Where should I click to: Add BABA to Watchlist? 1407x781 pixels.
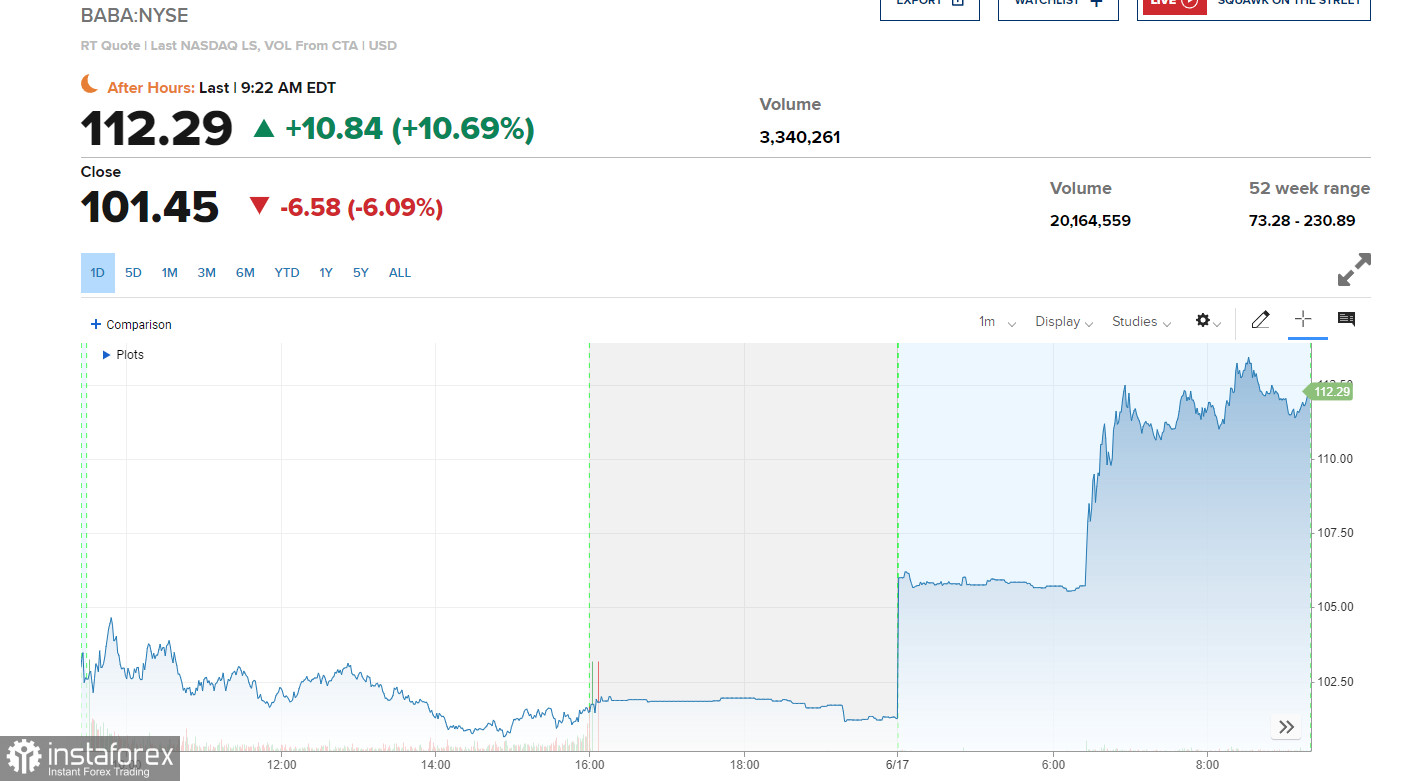coord(1057,5)
